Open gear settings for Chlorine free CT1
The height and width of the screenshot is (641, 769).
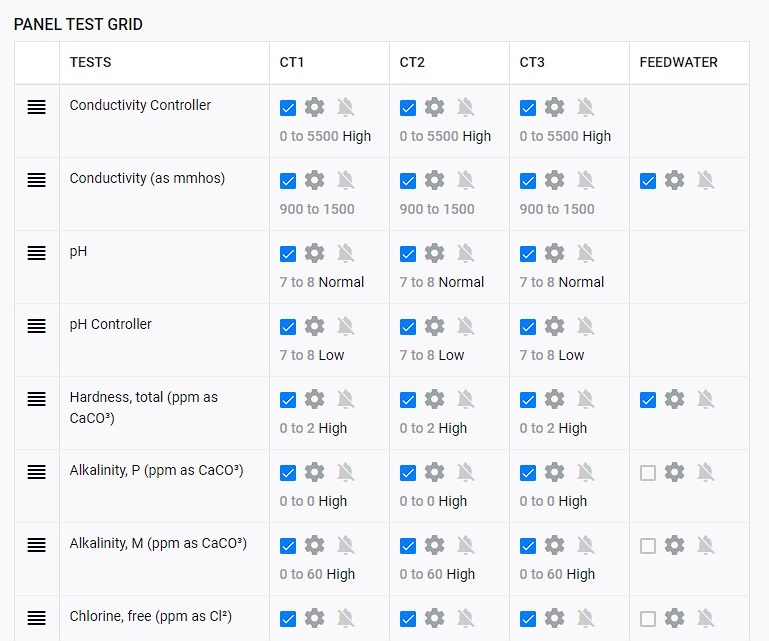(314, 618)
